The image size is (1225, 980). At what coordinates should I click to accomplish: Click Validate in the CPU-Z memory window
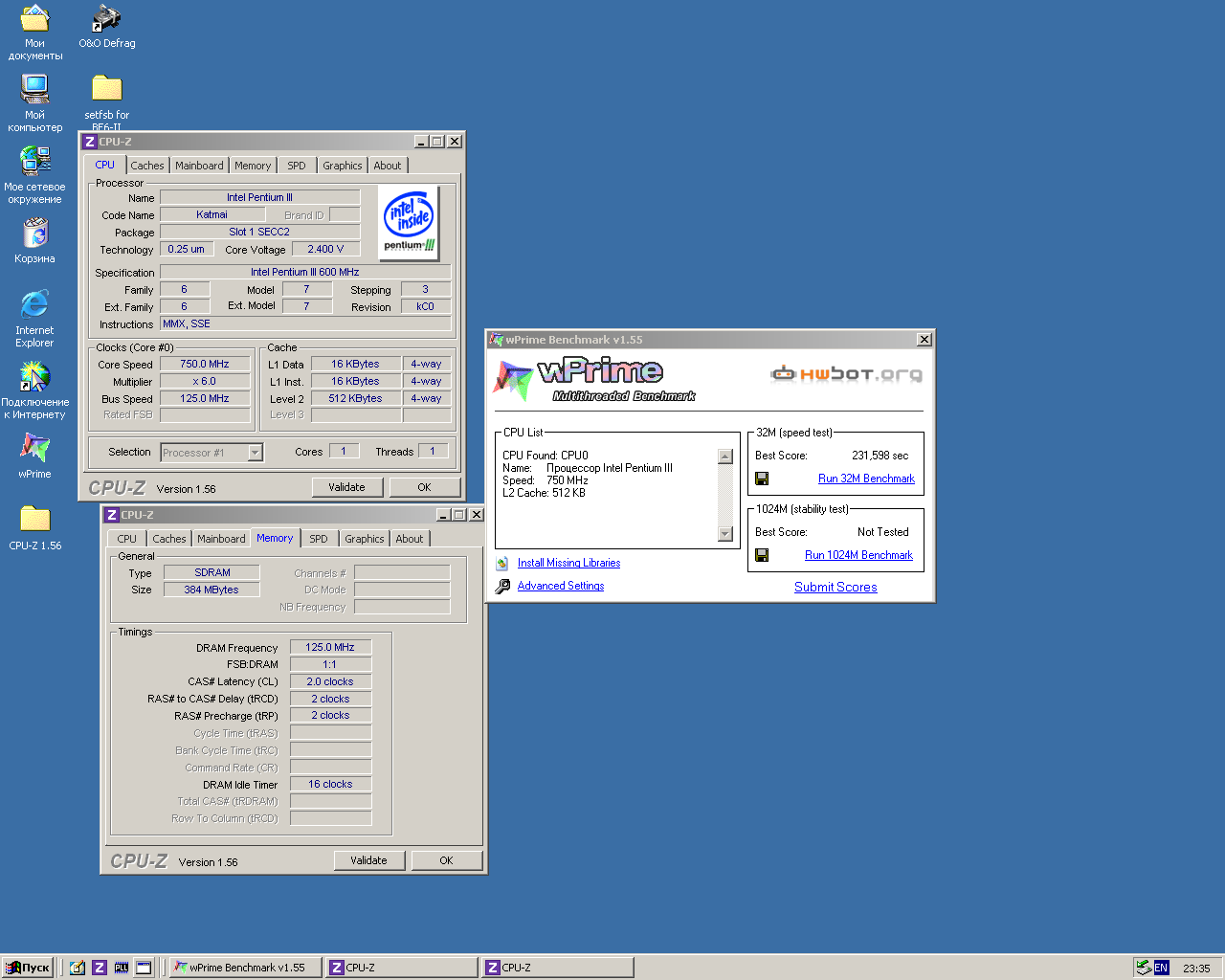(368, 860)
